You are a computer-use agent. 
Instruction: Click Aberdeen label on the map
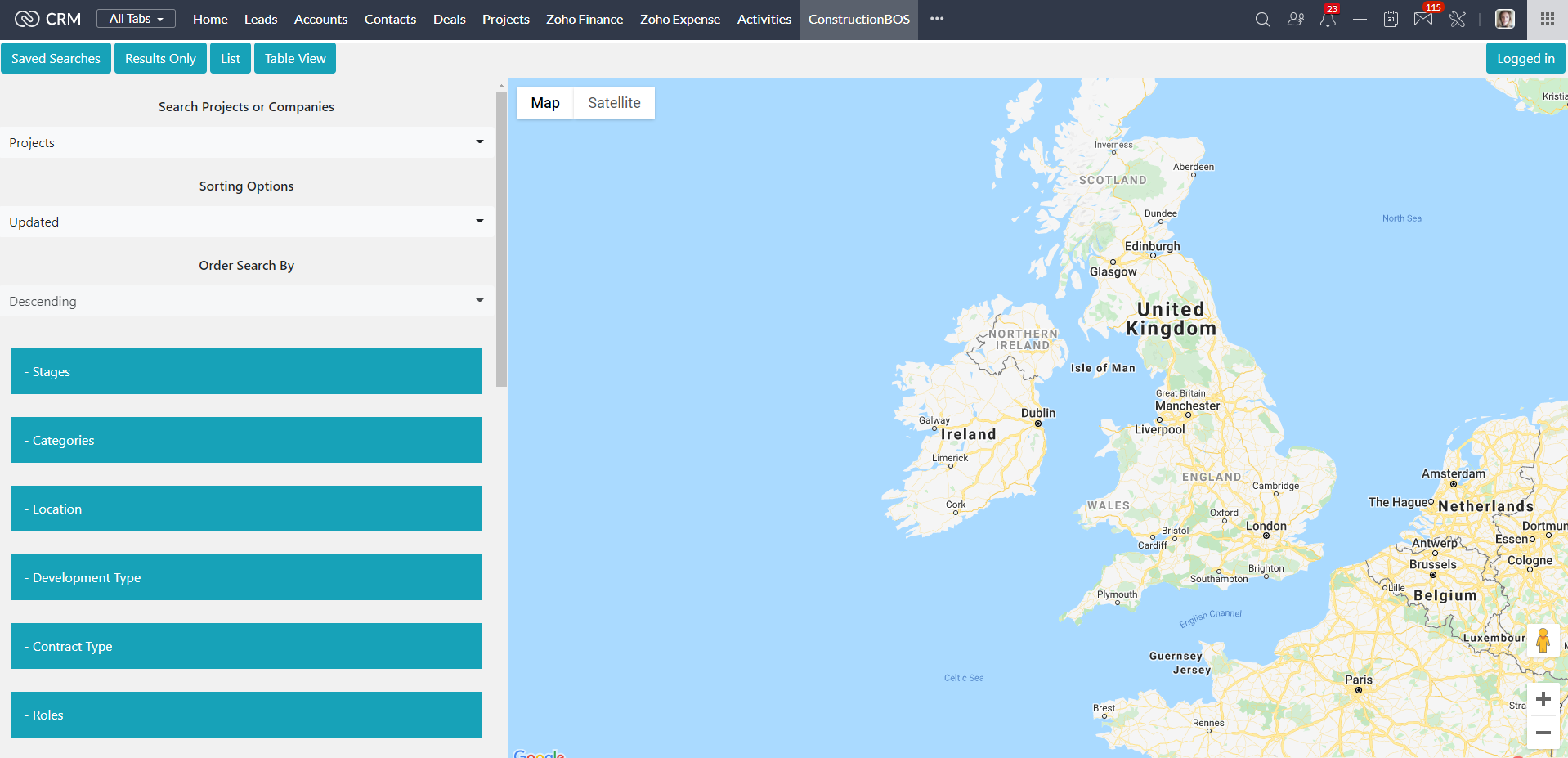pyautogui.click(x=1194, y=167)
